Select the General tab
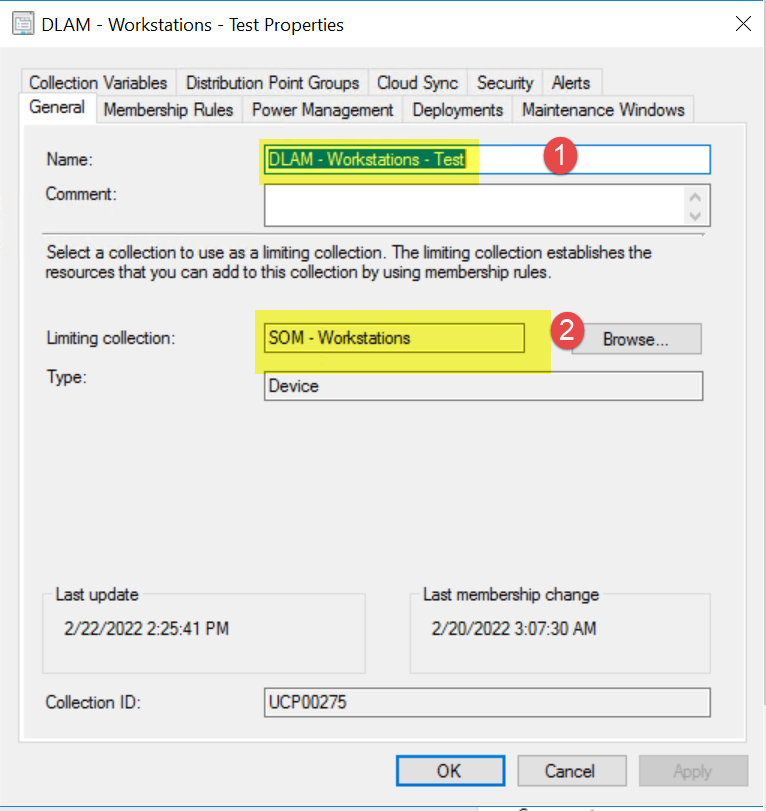 57,108
